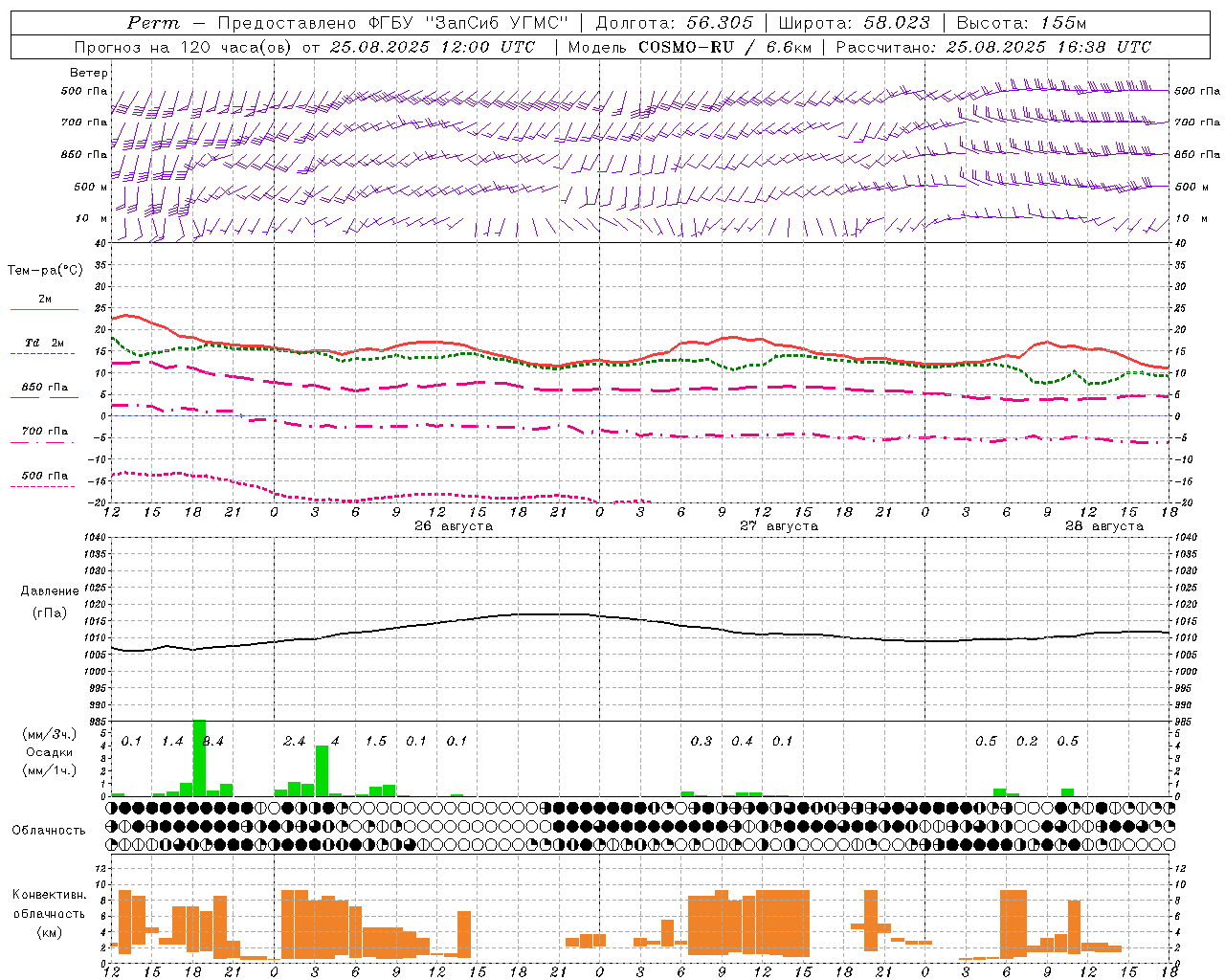Click the 'Облачность' cloud cover label
The height and width of the screenshot is (980, 1225).
pyautogui.click(x=49, y=831)
